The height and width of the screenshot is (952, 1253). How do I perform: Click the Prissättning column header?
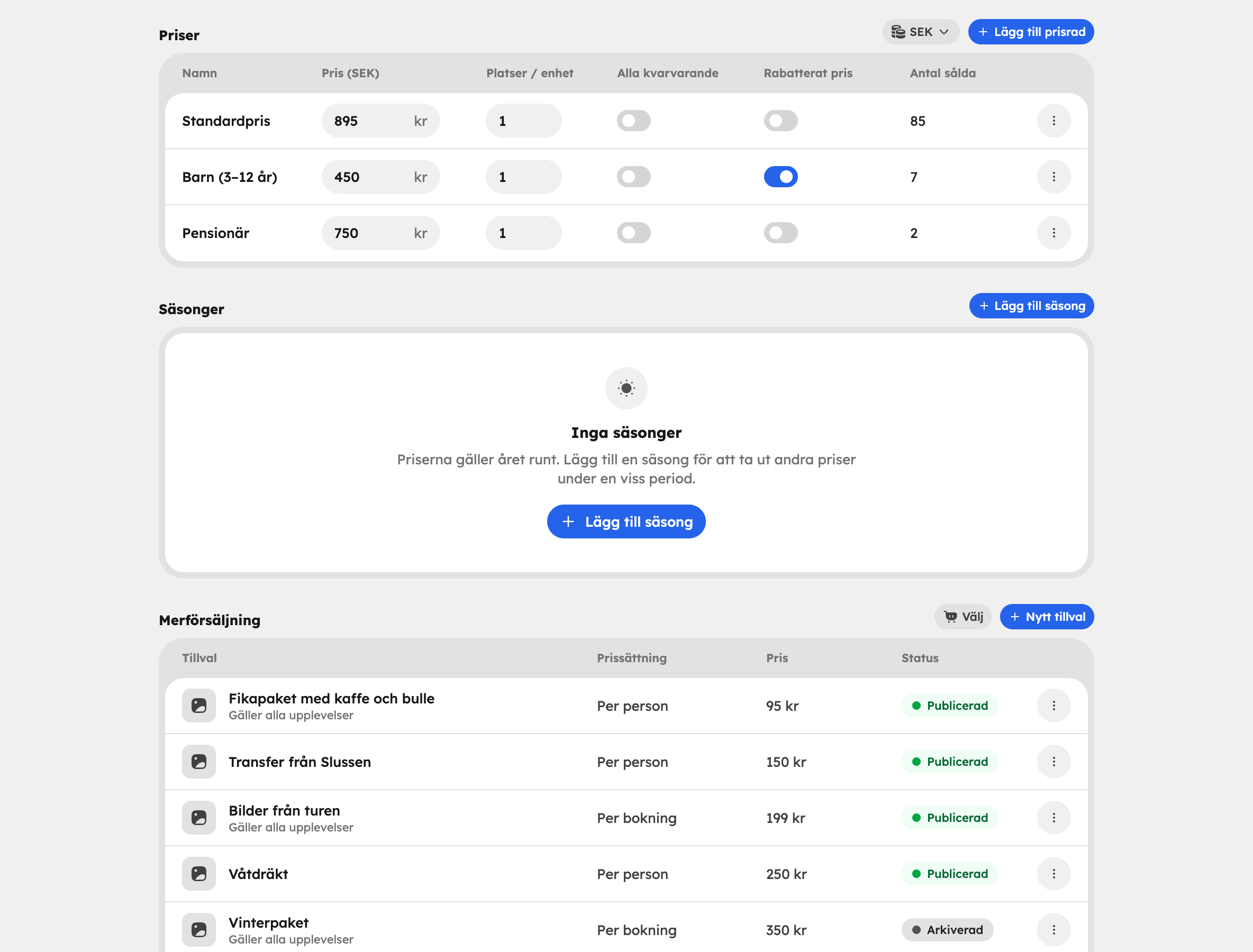[632, 658]
